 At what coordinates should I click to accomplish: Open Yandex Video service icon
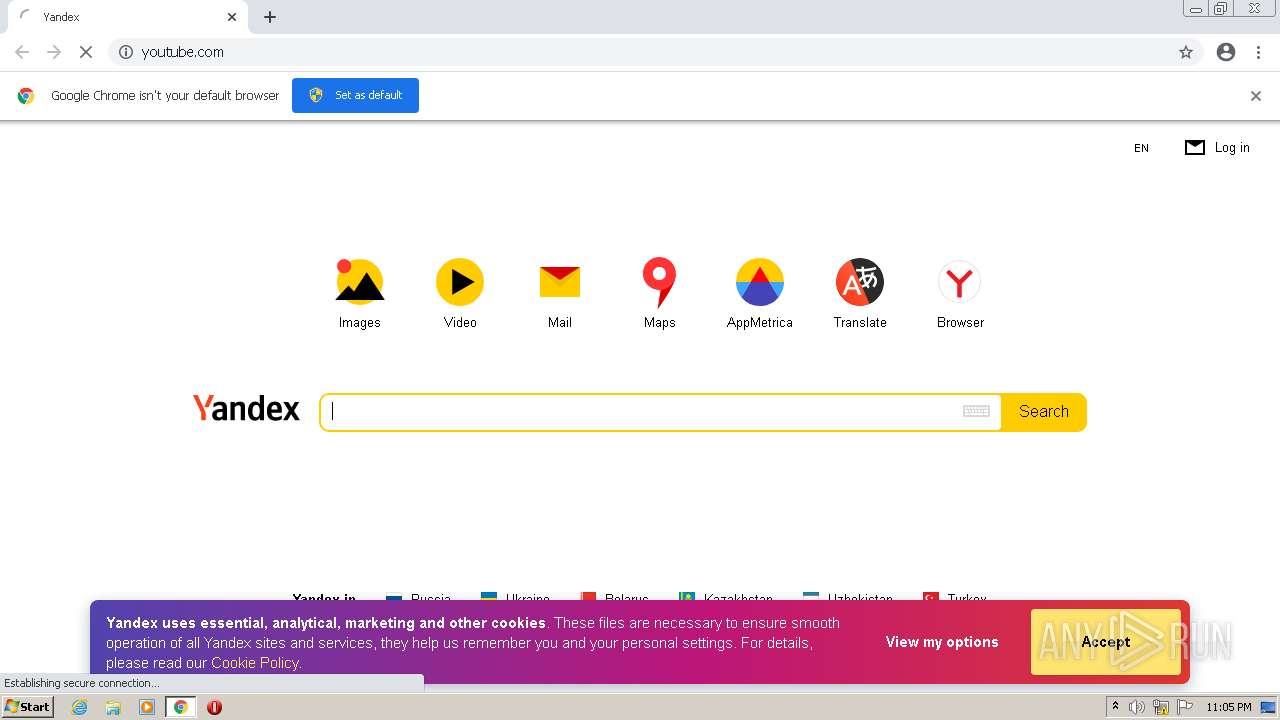tap(460, 282)
